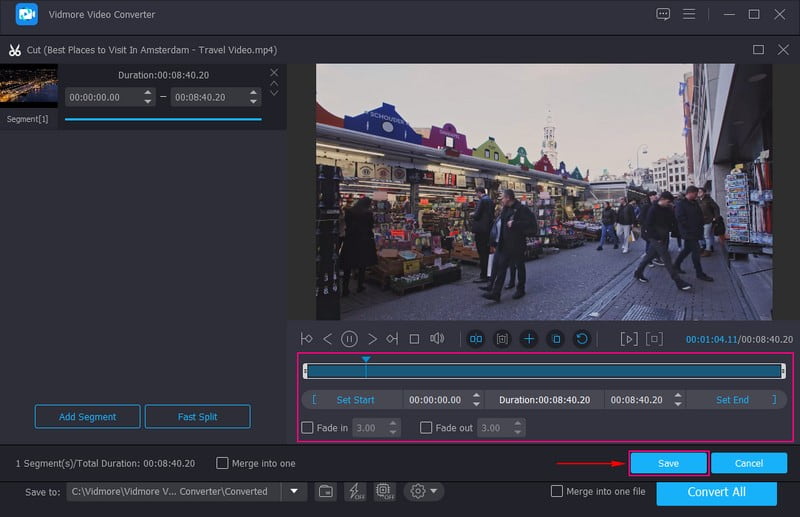Enable the Fade in checkbox

tap(308, 428)
